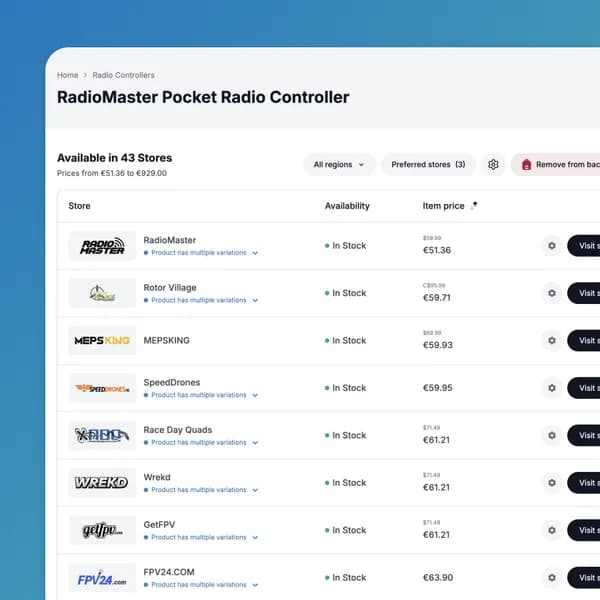Click the gear icon in MEPSKING row

[x=552, y=341]
